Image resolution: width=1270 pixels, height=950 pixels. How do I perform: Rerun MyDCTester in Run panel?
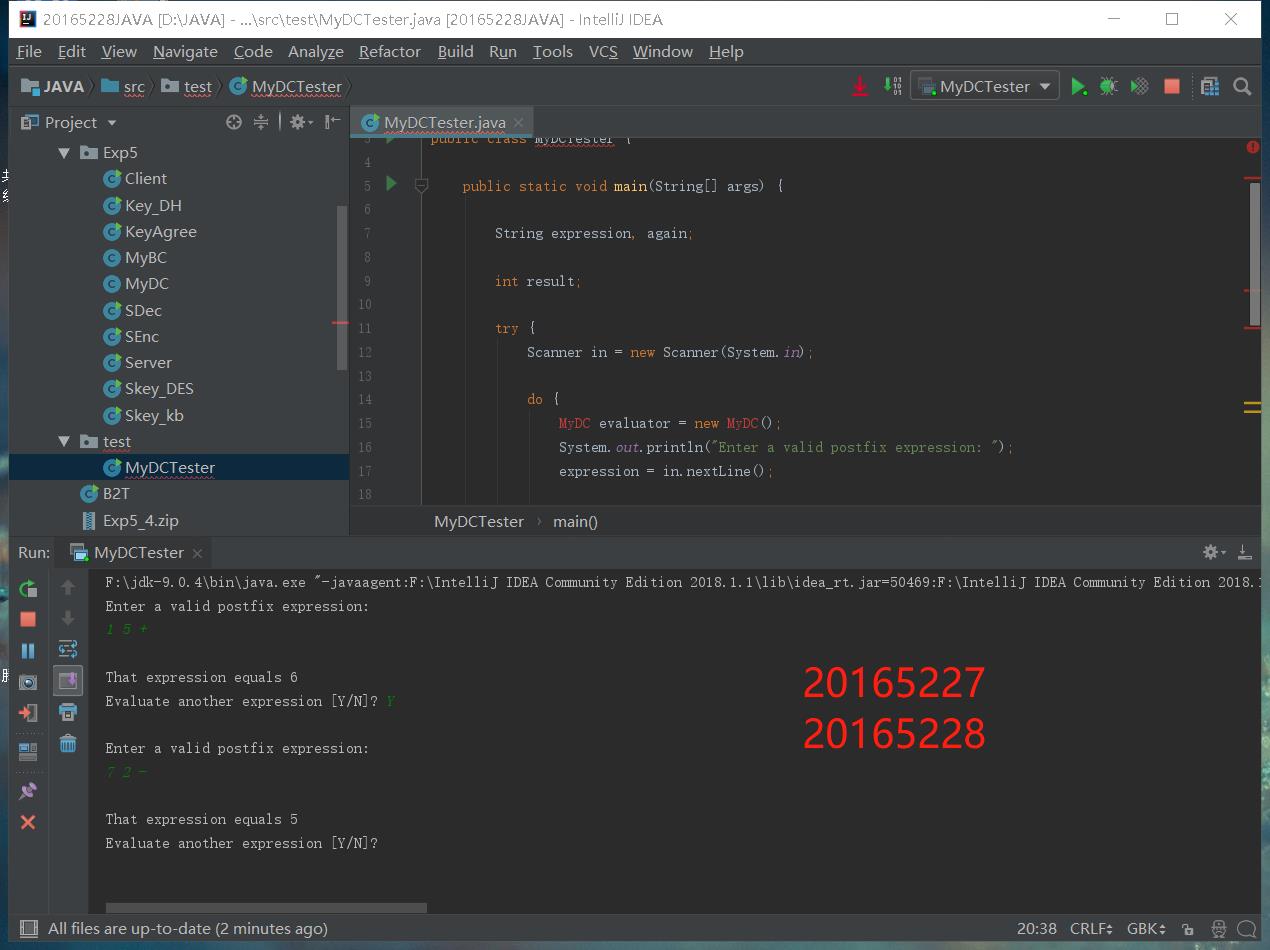pyautogui.click(x=28, y=588)
